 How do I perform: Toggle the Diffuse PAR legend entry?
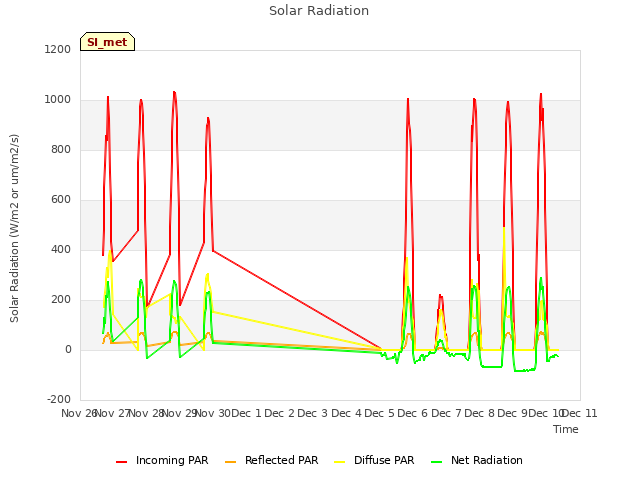[374, 460]
